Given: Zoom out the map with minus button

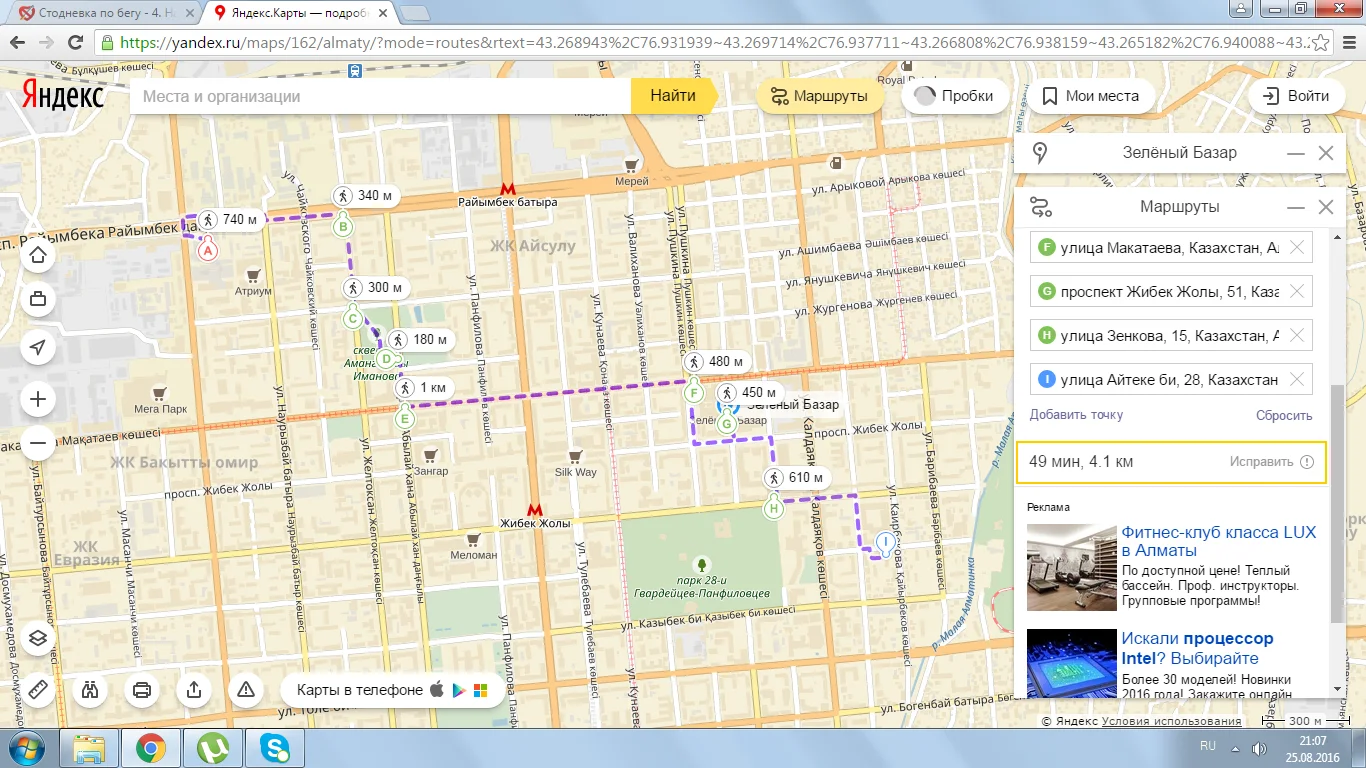Looking at the screenshot, I should [x=38, y=443].
